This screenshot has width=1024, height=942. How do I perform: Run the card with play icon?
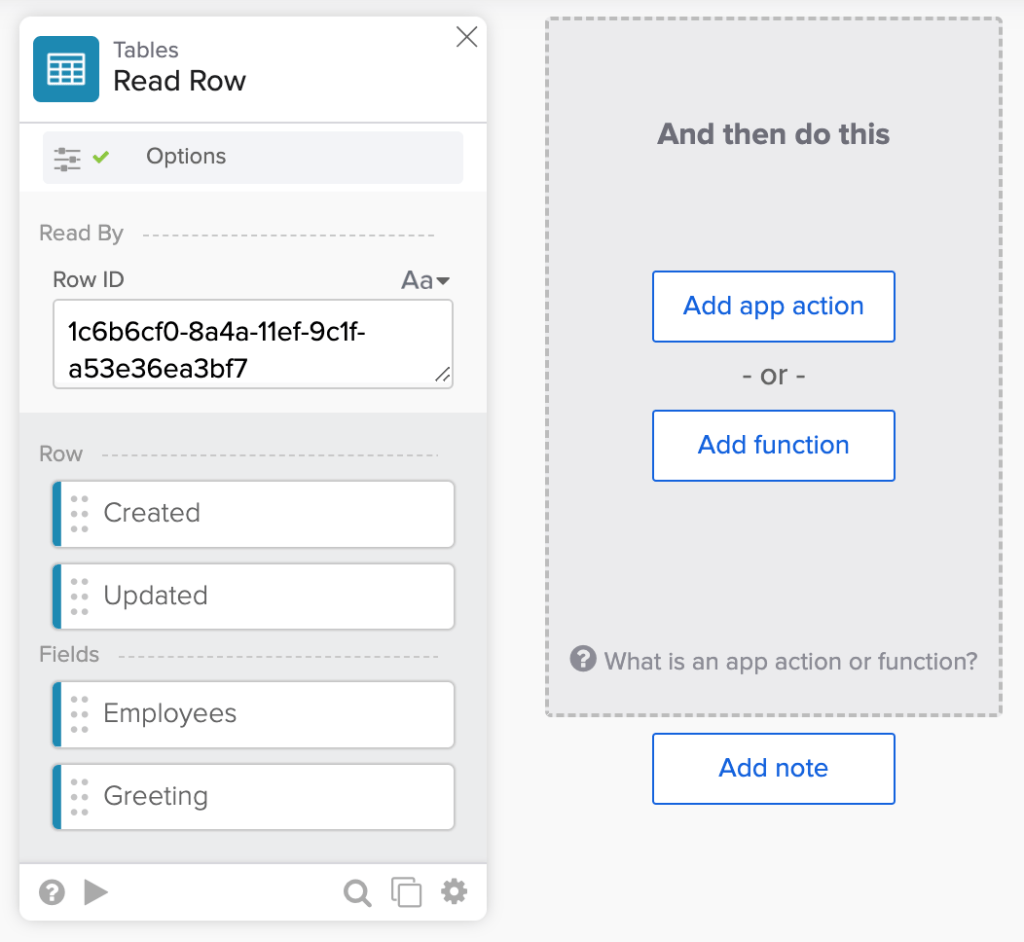coord(96,892)
